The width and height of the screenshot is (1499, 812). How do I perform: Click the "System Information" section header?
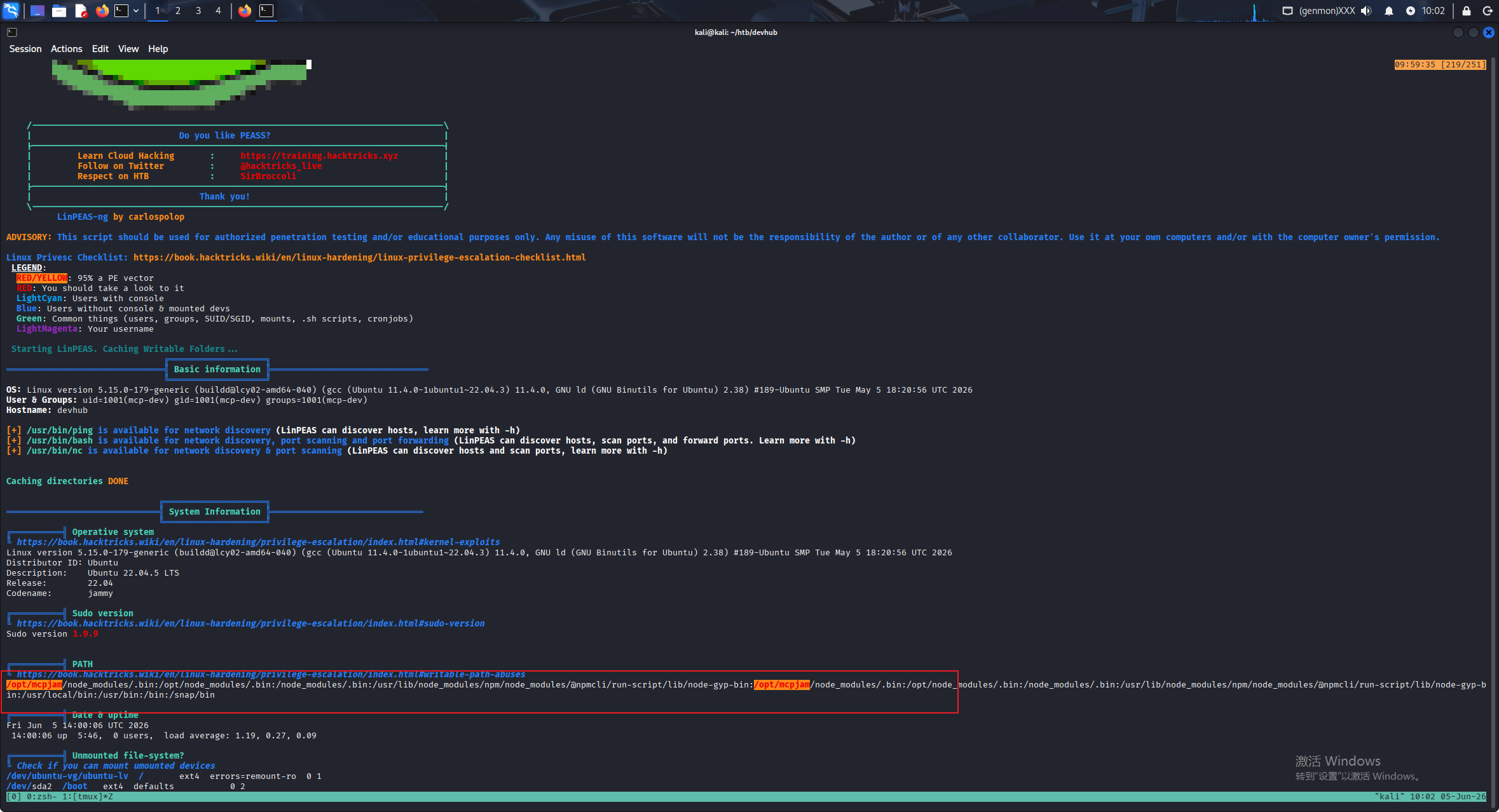(215, 511)
